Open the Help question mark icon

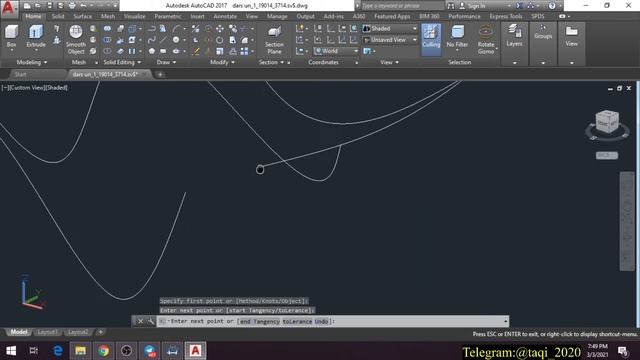[552, 6]
